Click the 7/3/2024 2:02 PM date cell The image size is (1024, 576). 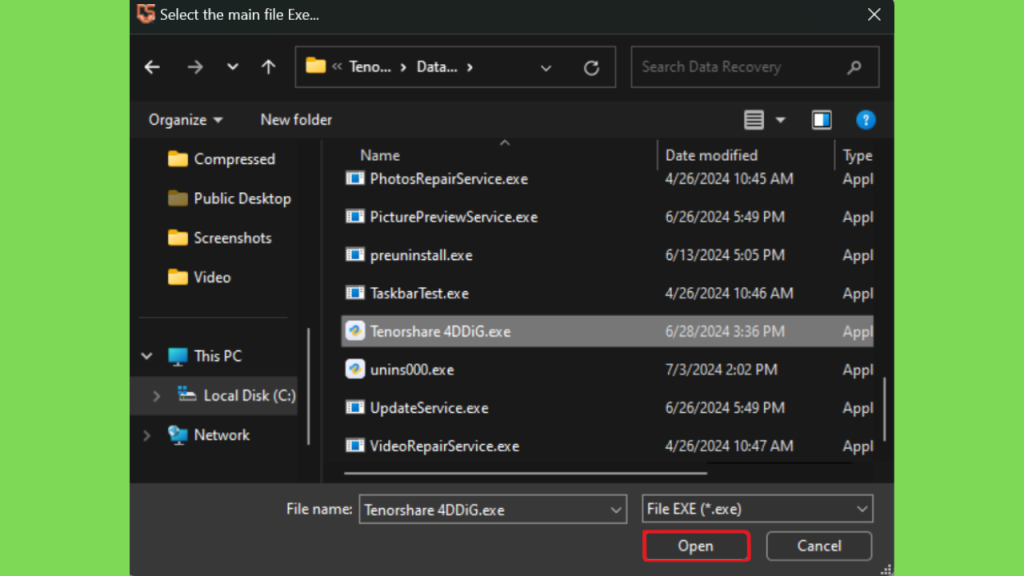[x=721, y=370]
